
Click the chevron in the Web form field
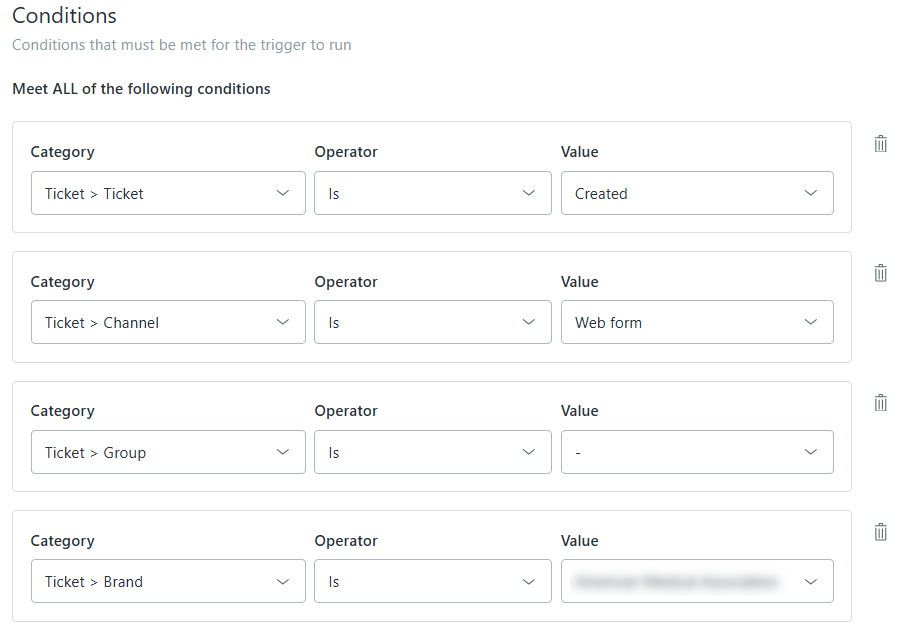click(x=811, y=323)
